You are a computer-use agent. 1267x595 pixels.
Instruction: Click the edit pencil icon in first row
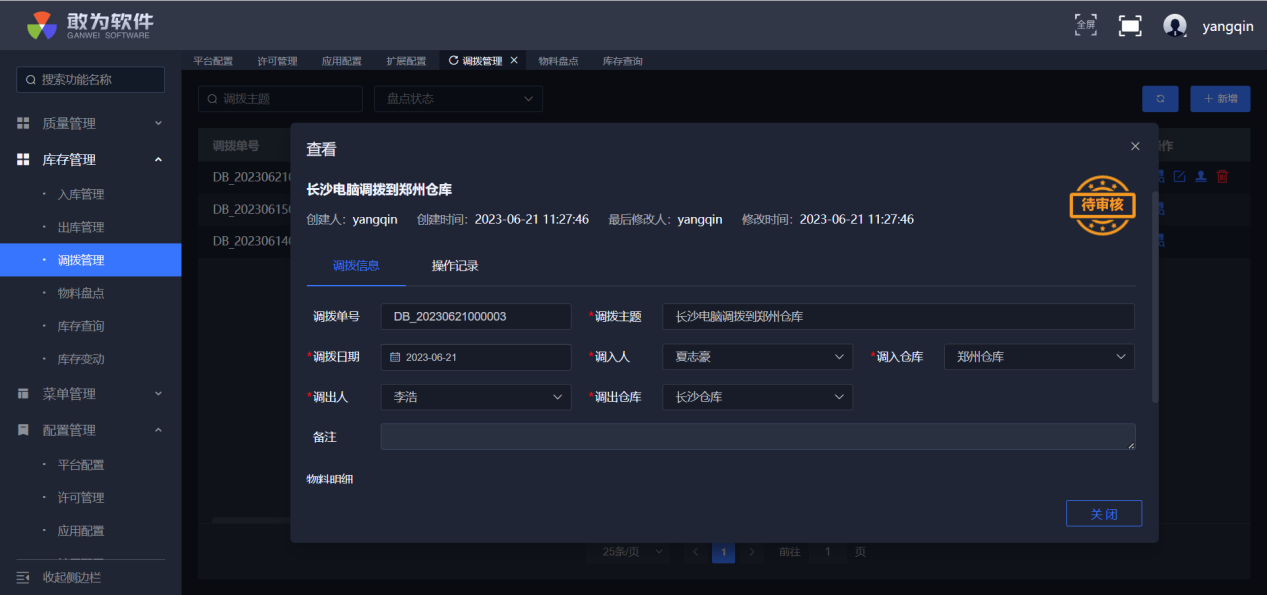tap(1180, 177)
